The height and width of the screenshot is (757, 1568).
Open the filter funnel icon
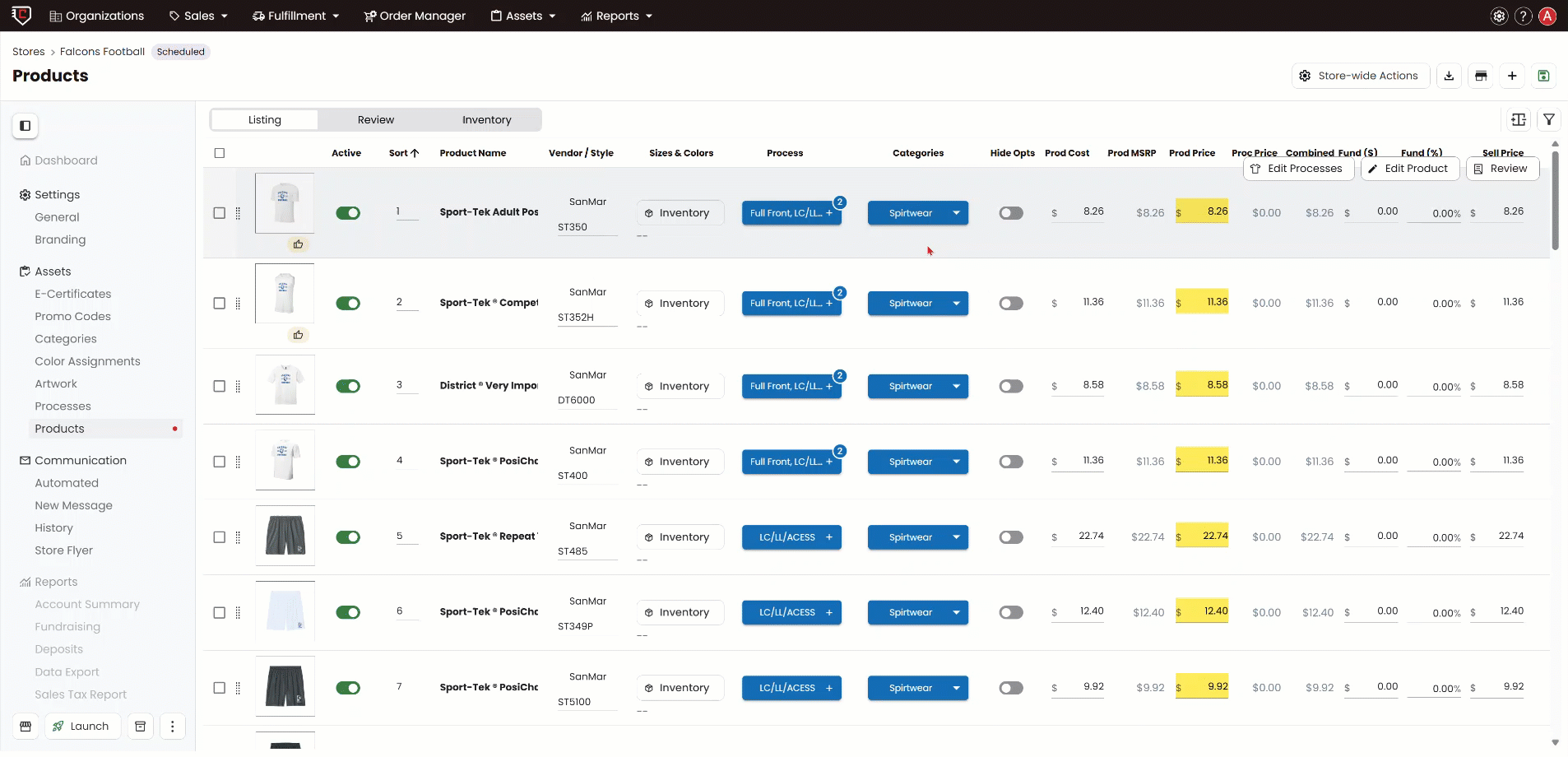[1549, 120]
